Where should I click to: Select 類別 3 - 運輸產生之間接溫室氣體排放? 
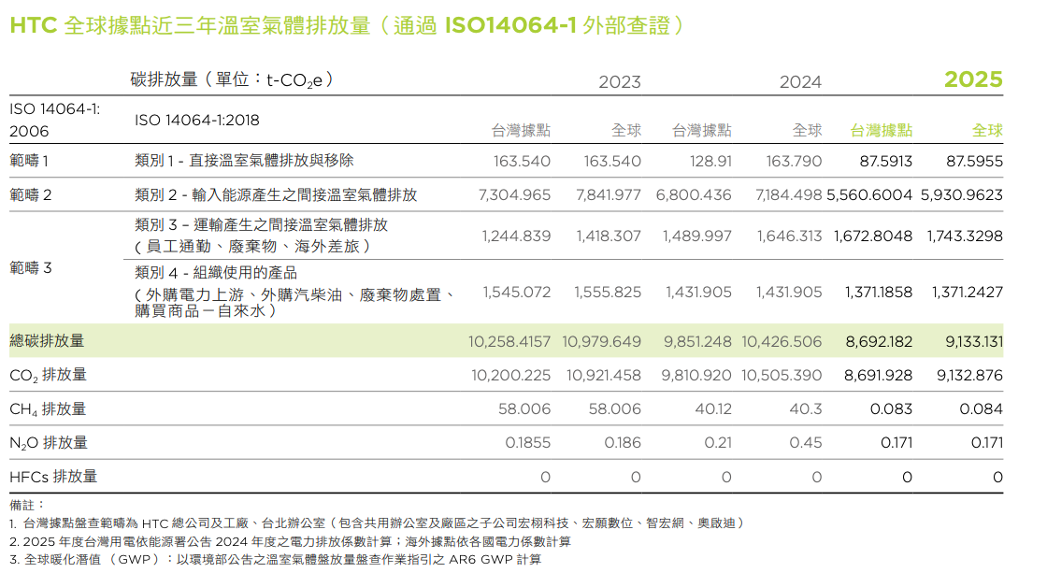(x=261, y=225)
